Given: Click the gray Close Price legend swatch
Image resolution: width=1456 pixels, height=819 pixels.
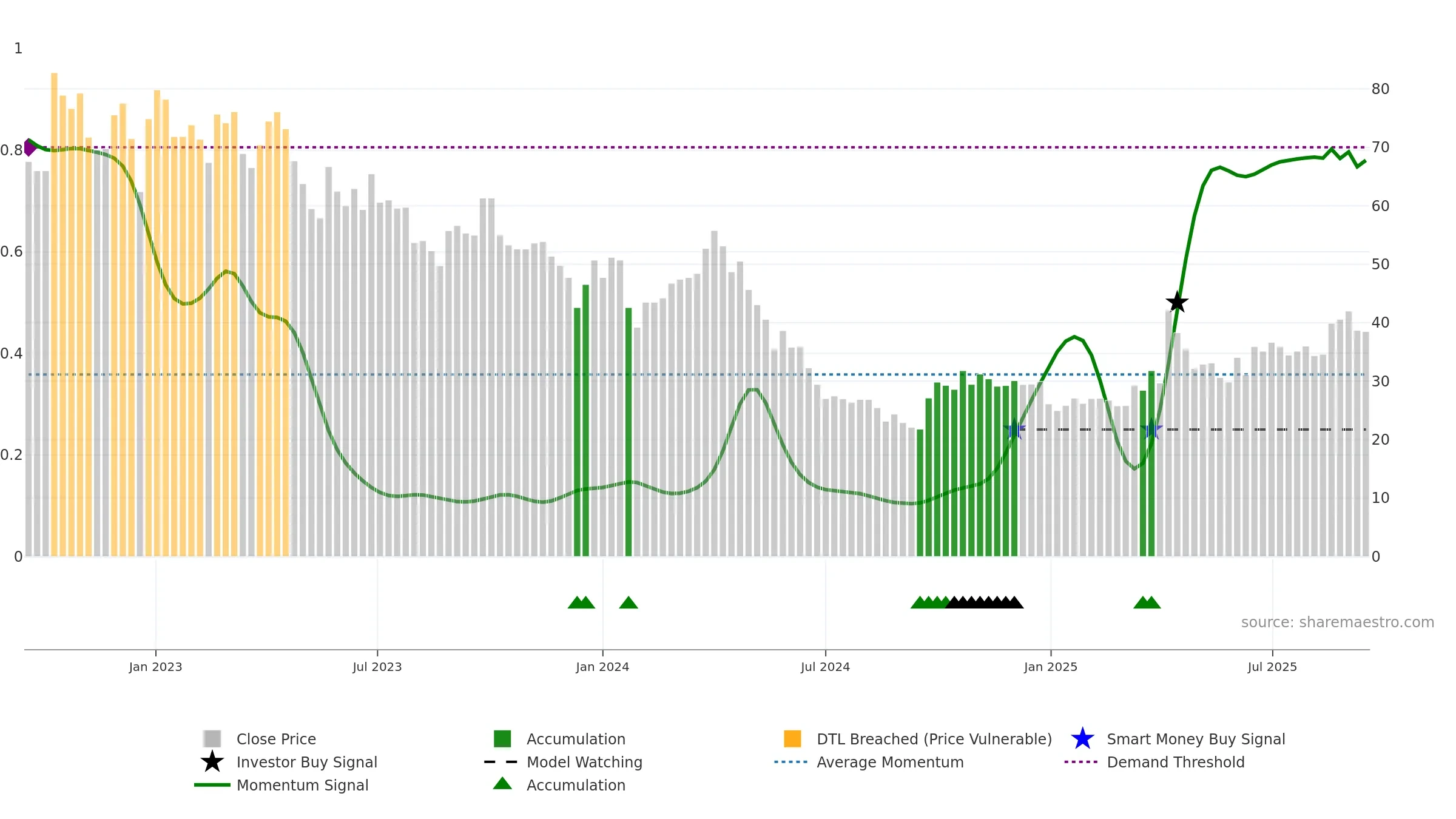Looking at the screenshot, I should (x=212, y=739).
